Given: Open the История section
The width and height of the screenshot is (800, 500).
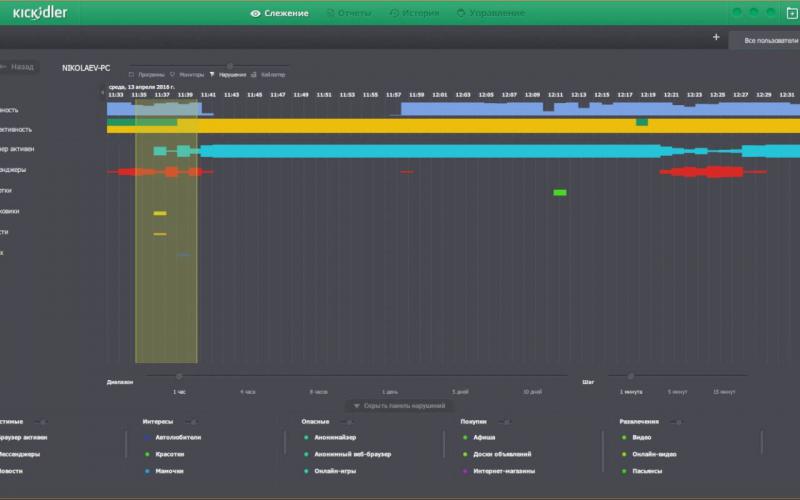Looking at the screenshot, I should [413, 13].
